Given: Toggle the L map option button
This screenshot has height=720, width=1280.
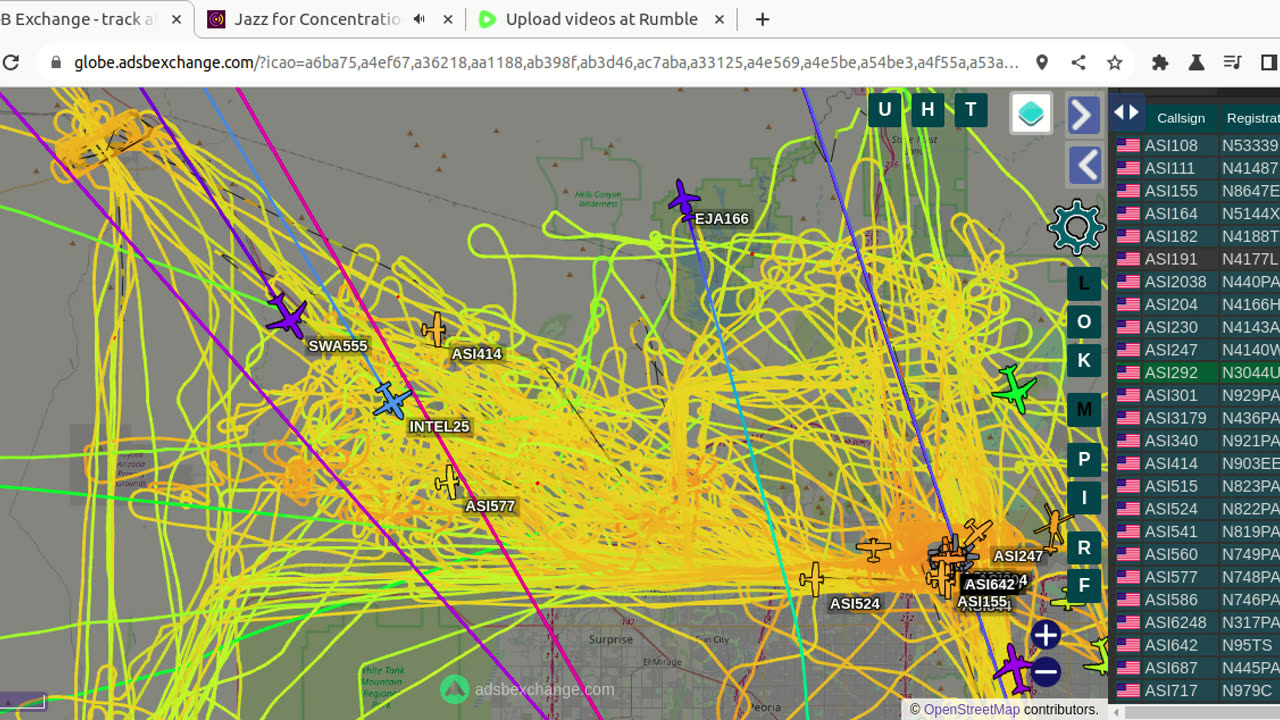Looking at the screenshot, I should point(1084,283).
